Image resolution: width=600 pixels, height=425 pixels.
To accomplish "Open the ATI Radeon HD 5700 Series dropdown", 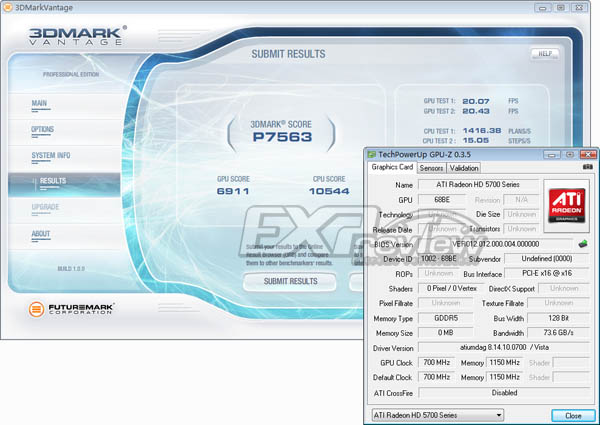I will point(438,415).
